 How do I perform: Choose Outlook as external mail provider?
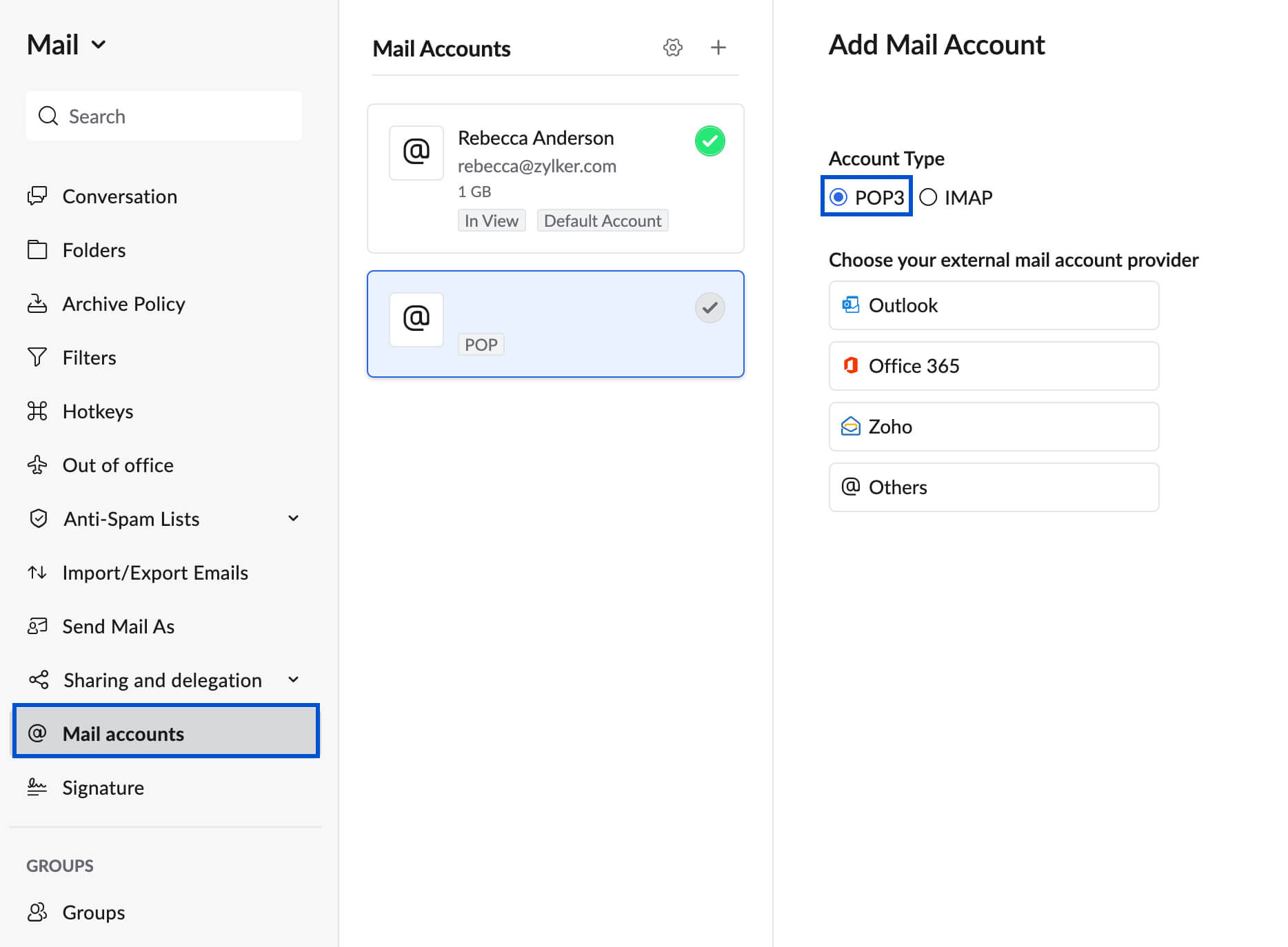(x=993, y=305)
